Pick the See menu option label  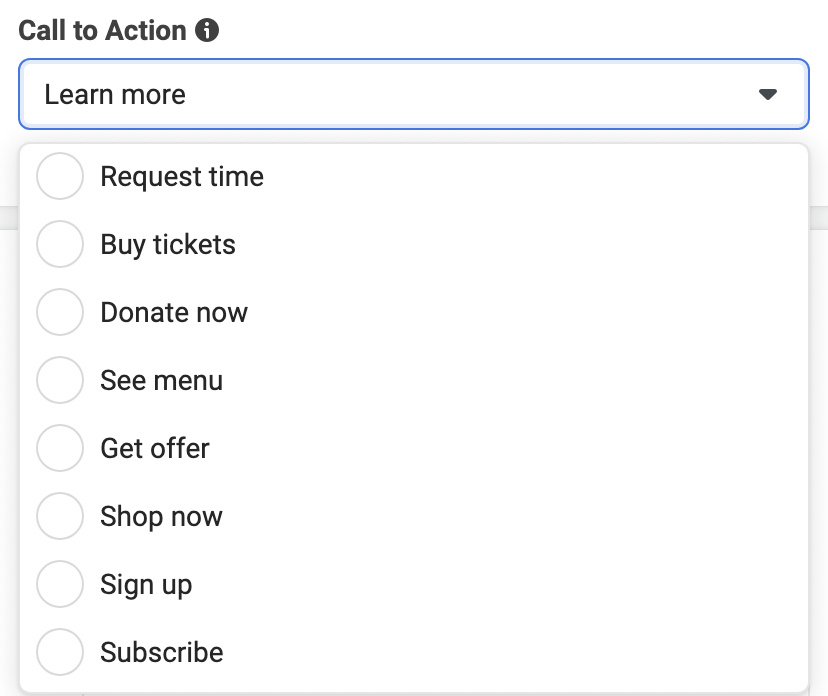(162, 380)
